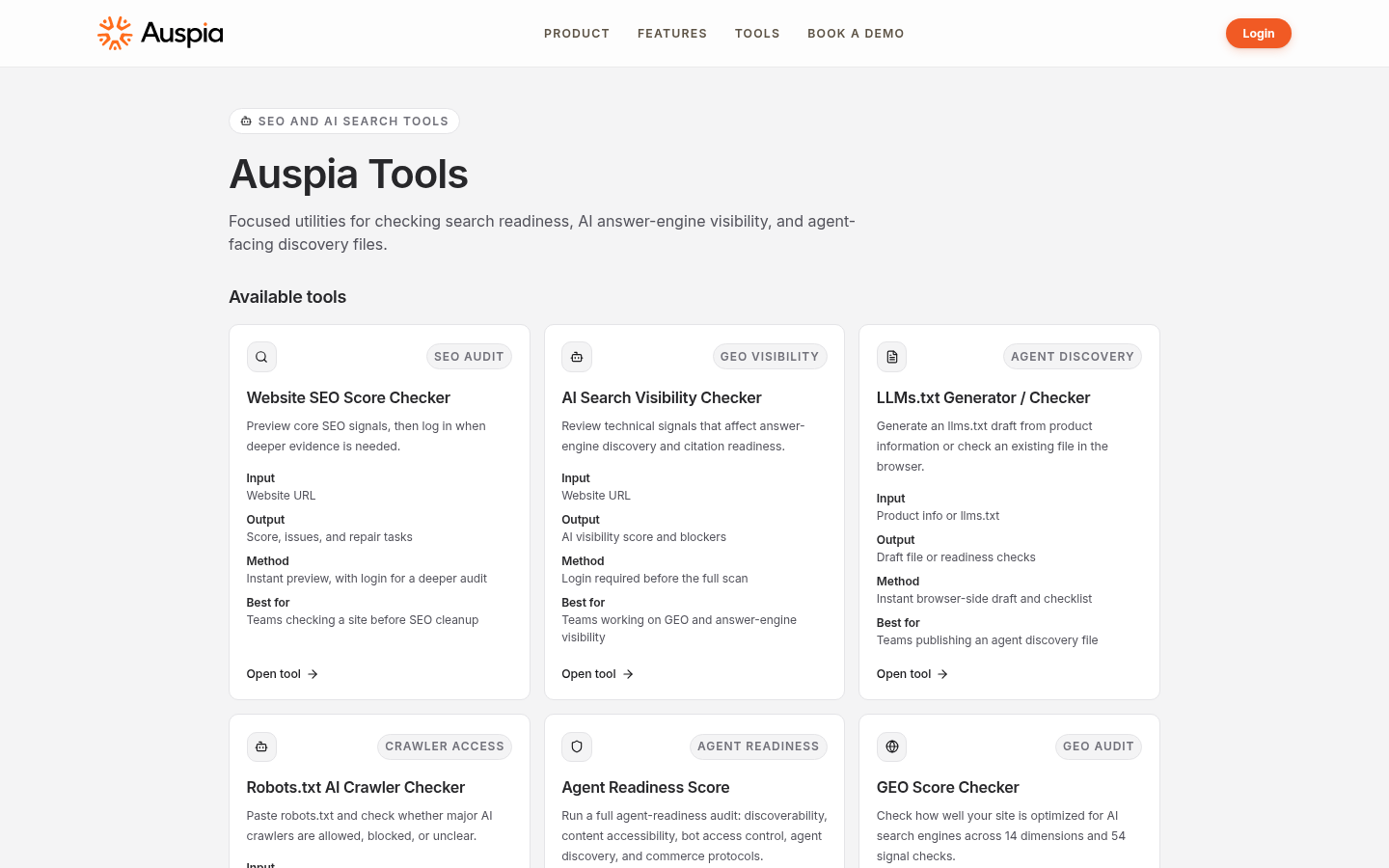Click 'Instant preview, with login for a deeper audit' text
This screenshot has width=1389, height=868.
[x=367, y=579]
